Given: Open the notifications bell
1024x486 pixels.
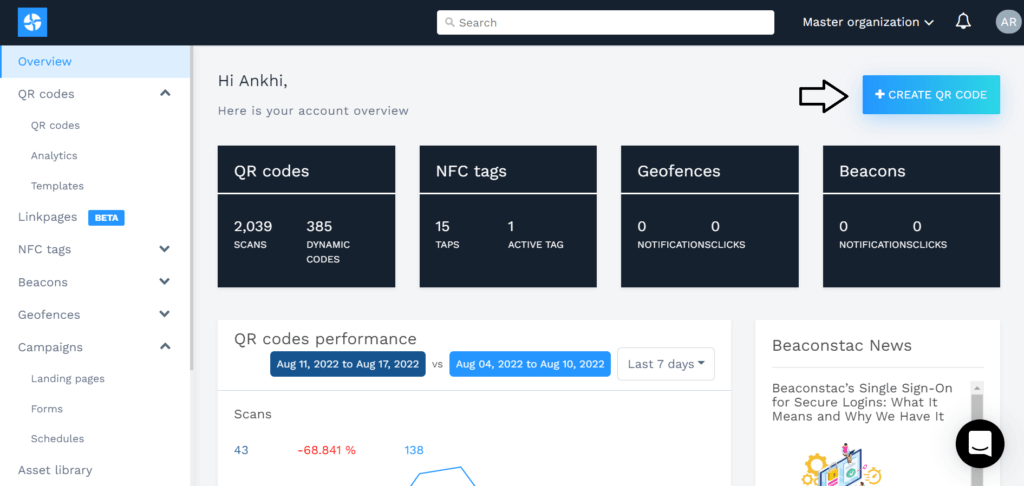Looking at the screenshot, I should coord(963,22).
